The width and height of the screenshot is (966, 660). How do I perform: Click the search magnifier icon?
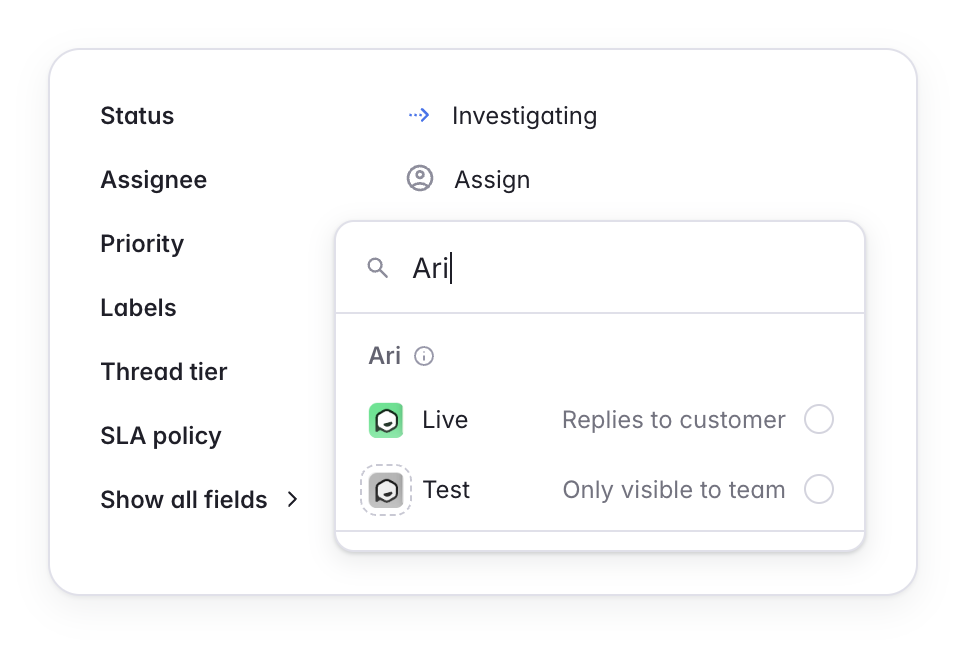click(x=378, y=268)
